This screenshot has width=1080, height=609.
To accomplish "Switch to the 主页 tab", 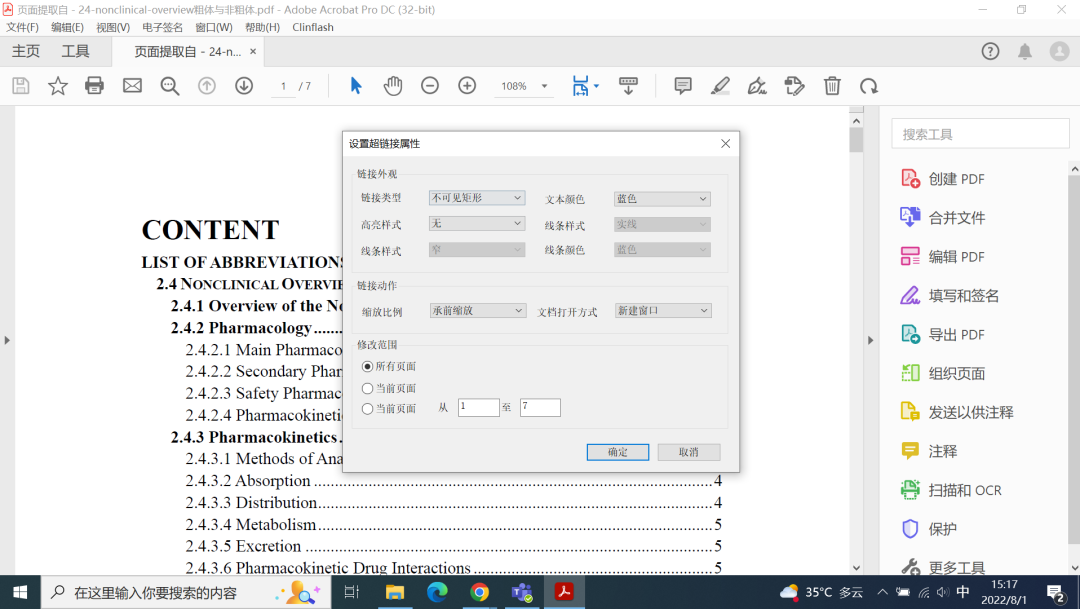I will (x=26, y=50).
